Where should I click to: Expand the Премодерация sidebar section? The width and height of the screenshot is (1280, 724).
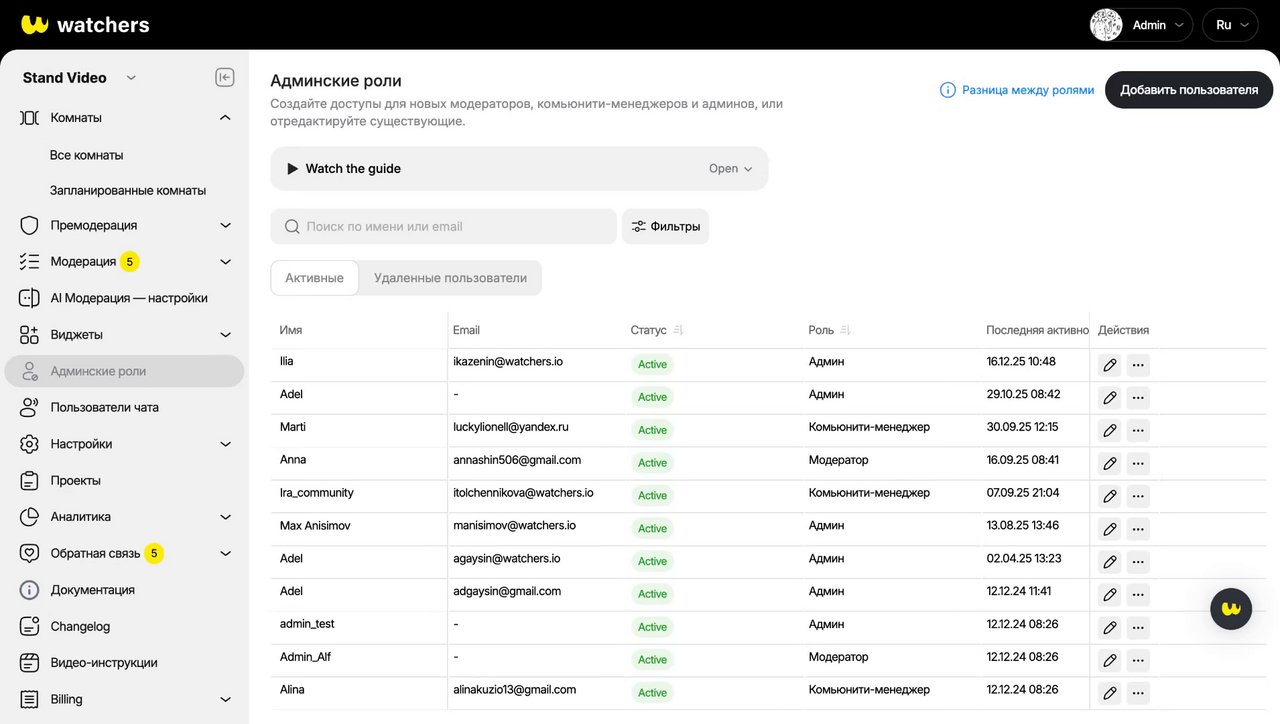[x=225, y=225]
